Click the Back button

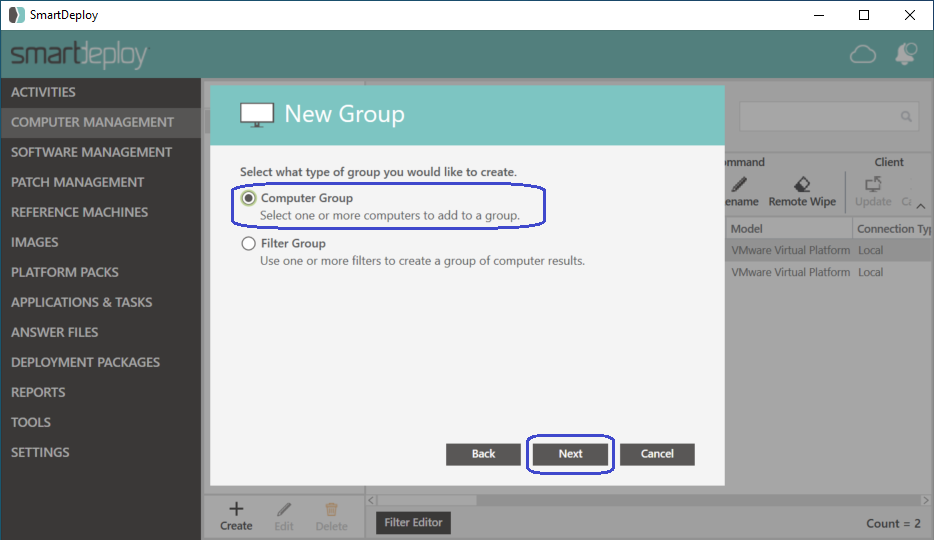(x=483, y=454)
